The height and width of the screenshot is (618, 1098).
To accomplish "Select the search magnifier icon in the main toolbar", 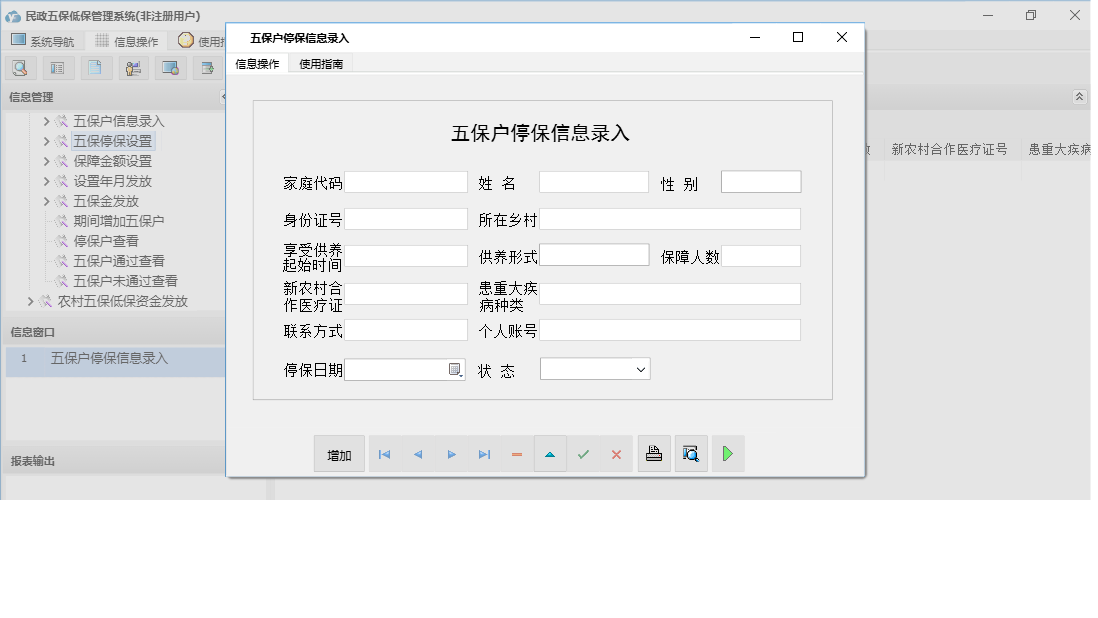I will [20, 67].
